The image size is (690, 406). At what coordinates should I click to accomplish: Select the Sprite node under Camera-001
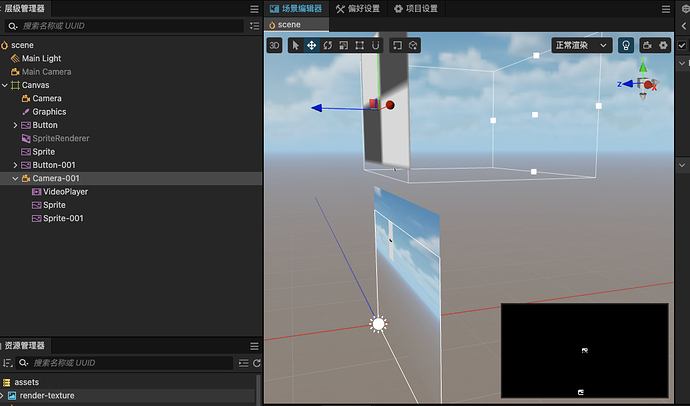tap(54, 205)
